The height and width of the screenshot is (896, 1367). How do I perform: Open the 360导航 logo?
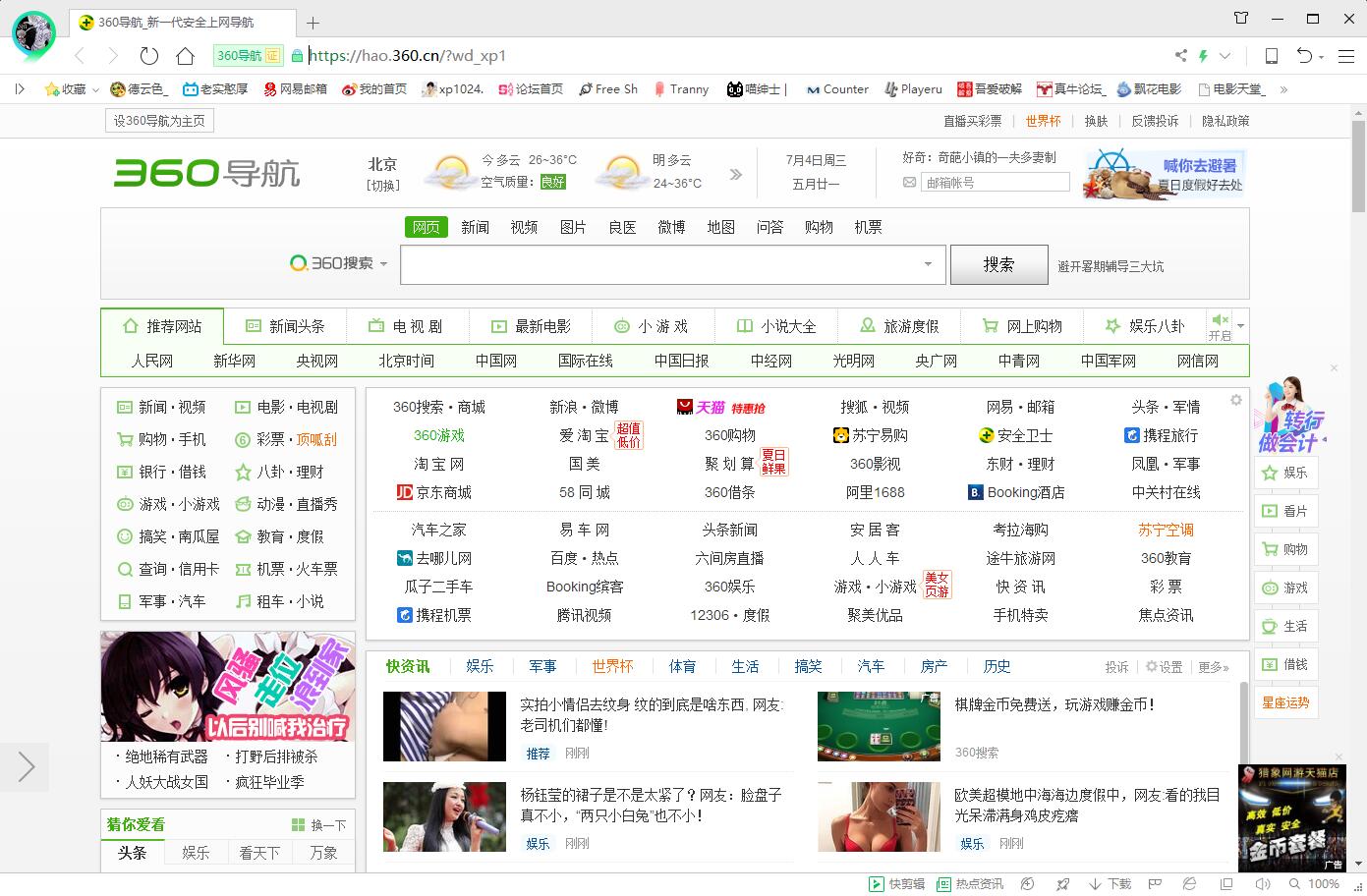point(206,173)
